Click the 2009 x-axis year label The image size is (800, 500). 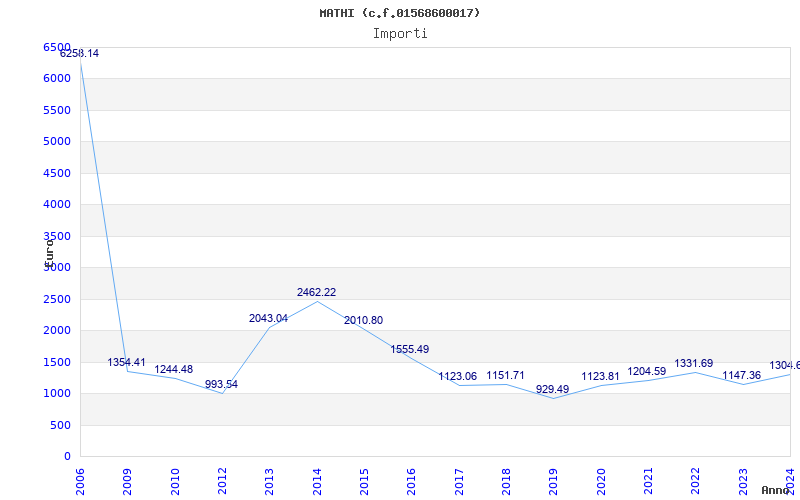[128, 482]
